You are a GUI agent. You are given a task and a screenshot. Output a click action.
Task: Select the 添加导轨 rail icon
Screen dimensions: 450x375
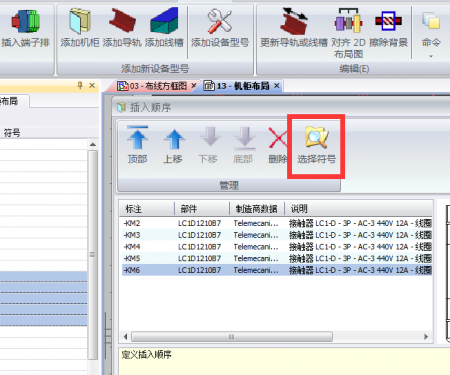(x=122, y=21)
